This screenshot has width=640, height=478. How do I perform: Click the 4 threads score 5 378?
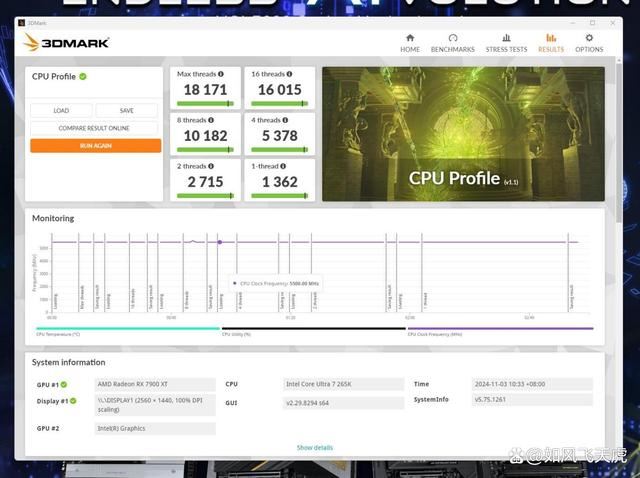(280, 136)
